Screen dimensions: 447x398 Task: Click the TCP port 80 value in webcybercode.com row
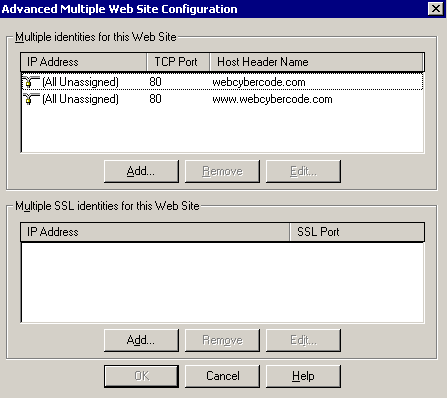pyautogui.click(x=155, y=82)
